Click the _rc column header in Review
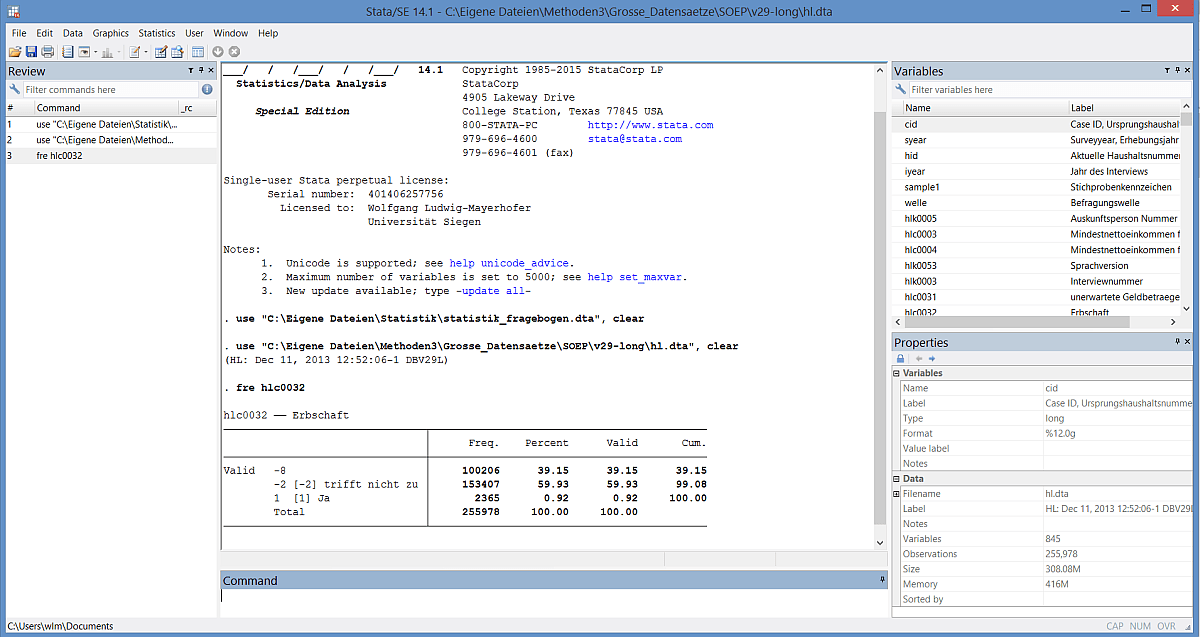Image resolution: width=1200 pixels, height=637 pixels. [x=197, y=107]
